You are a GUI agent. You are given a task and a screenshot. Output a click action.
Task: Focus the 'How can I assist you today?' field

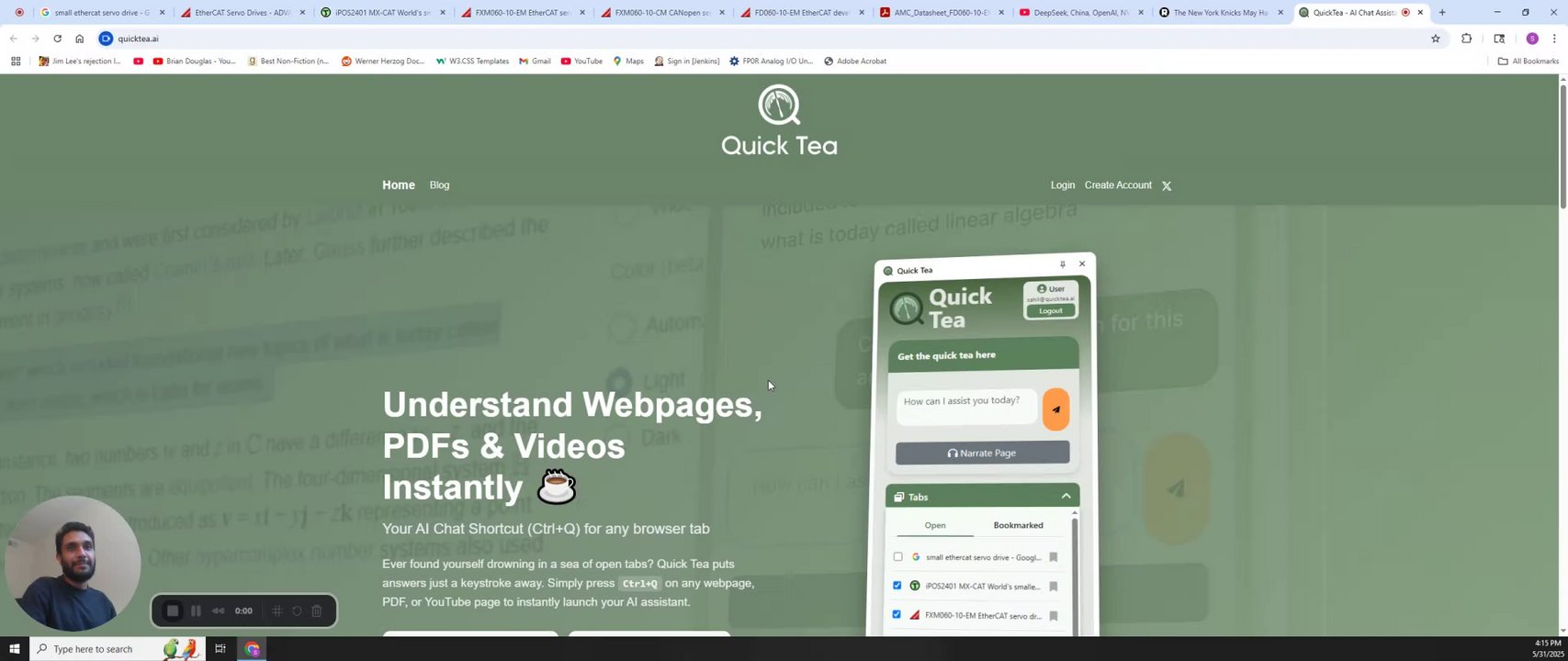pyautogui.click(x=967, y=407)
